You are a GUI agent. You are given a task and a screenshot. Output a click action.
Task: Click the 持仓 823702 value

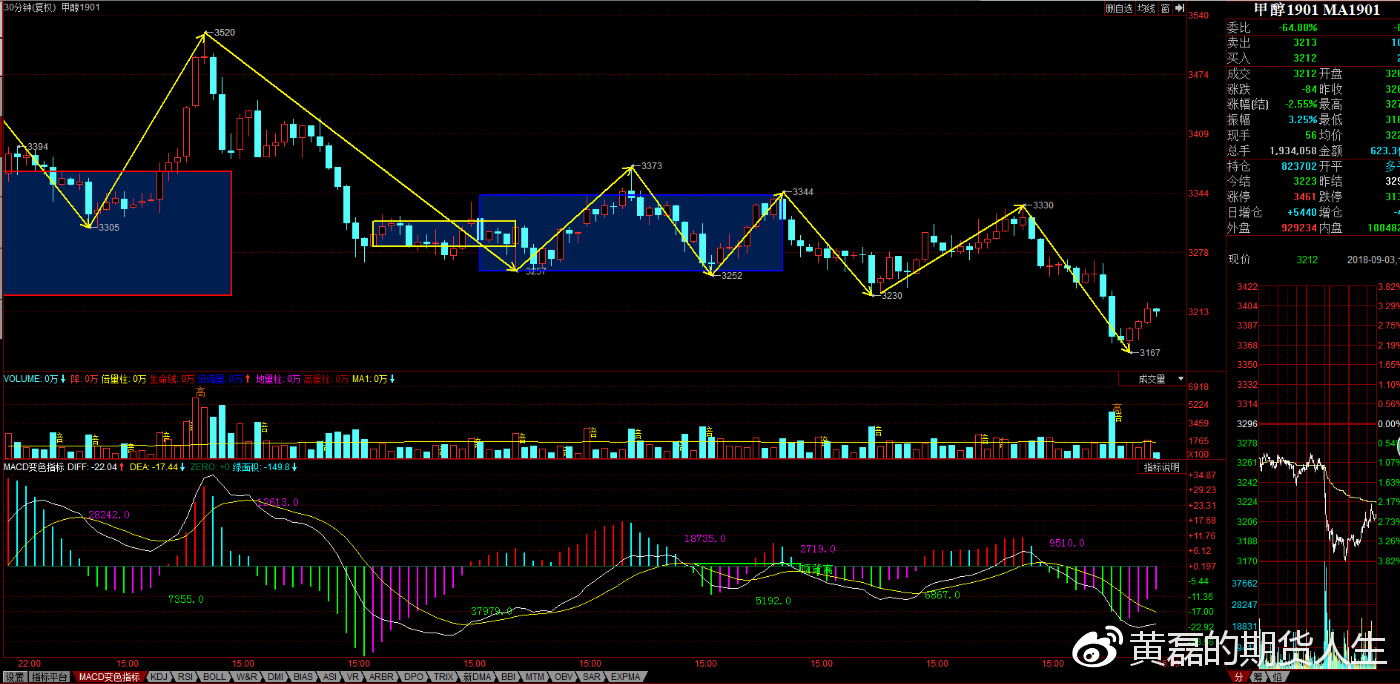click(x=1297, y=166)
